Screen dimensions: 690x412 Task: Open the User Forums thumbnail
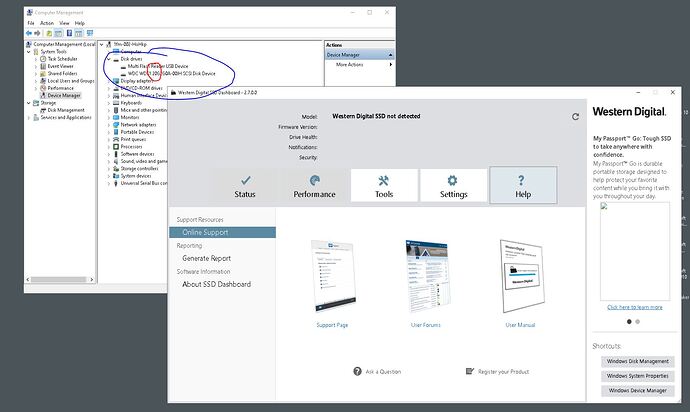[426, 275]
